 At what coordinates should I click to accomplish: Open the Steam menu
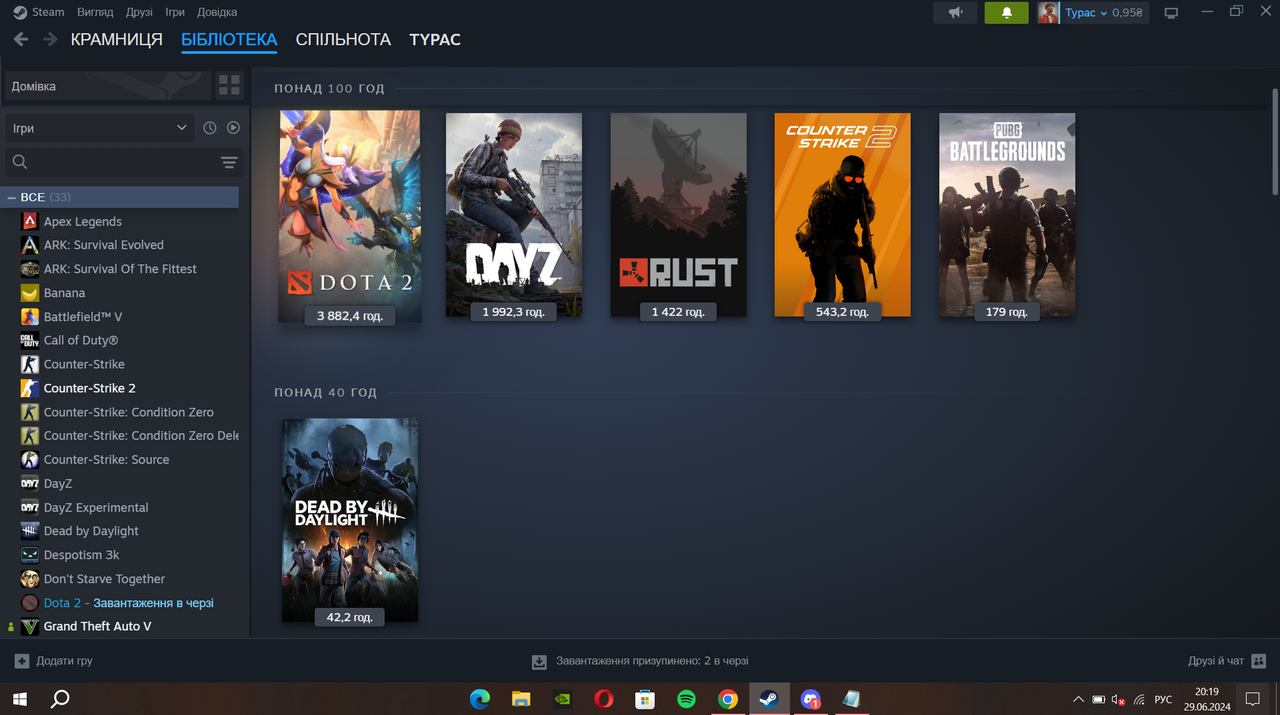tap(39, 12)
